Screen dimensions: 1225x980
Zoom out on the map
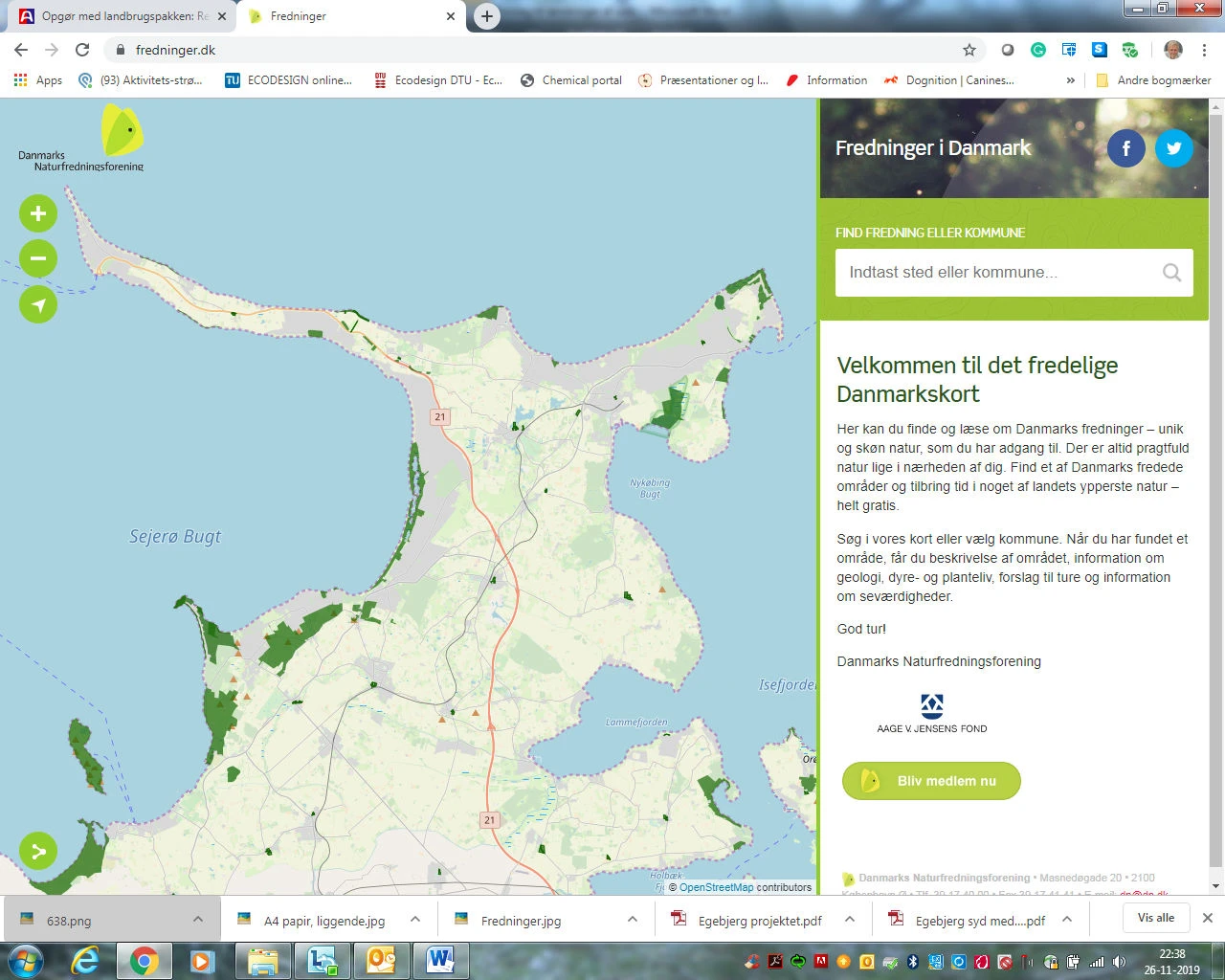38,258
